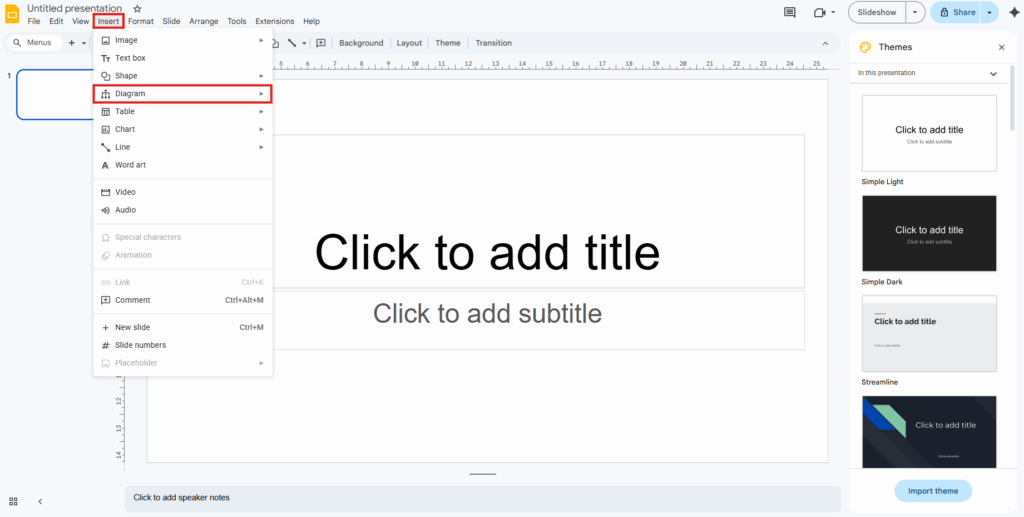Open the comment history icon
The height and width of the screenshot is (517, 1024).
click(790, 12)
